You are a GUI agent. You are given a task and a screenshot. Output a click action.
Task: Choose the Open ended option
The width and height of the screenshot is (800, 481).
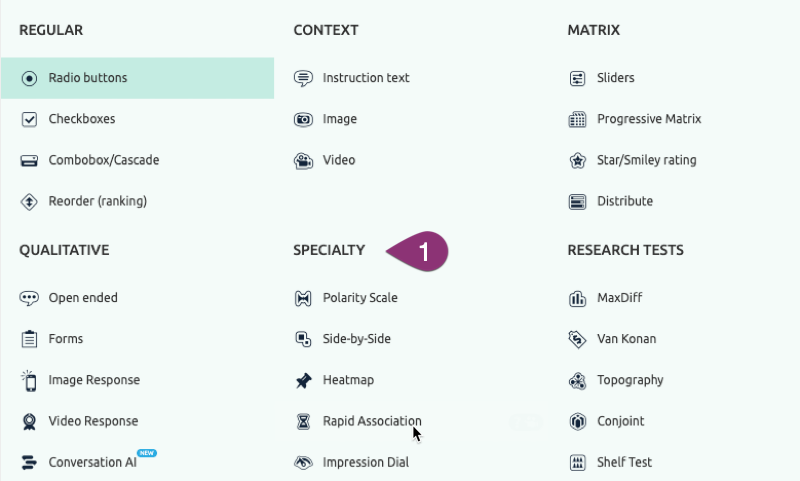pyautogui.click(x=83, y=298)
